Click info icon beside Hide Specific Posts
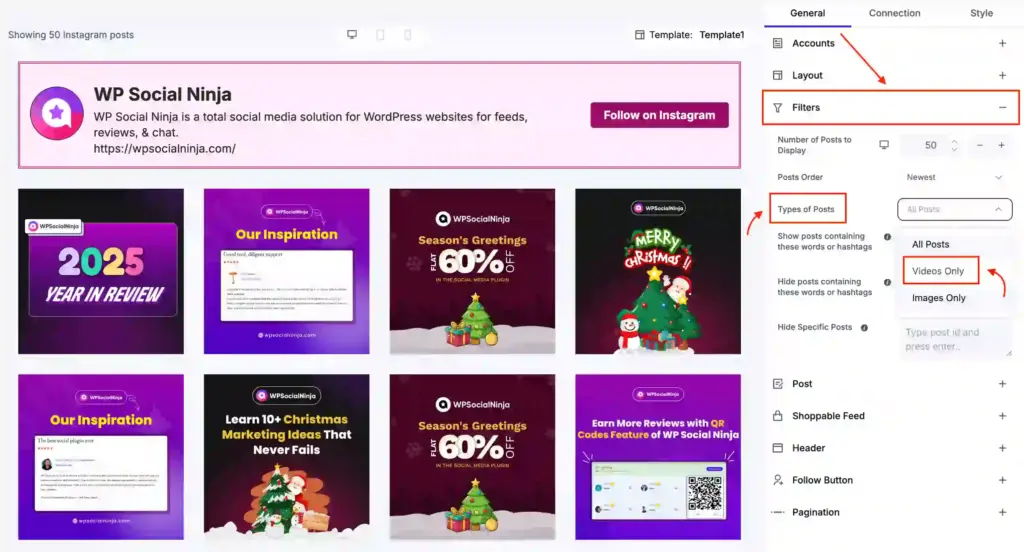1024x552 pixels. click(x=864, y=328)
